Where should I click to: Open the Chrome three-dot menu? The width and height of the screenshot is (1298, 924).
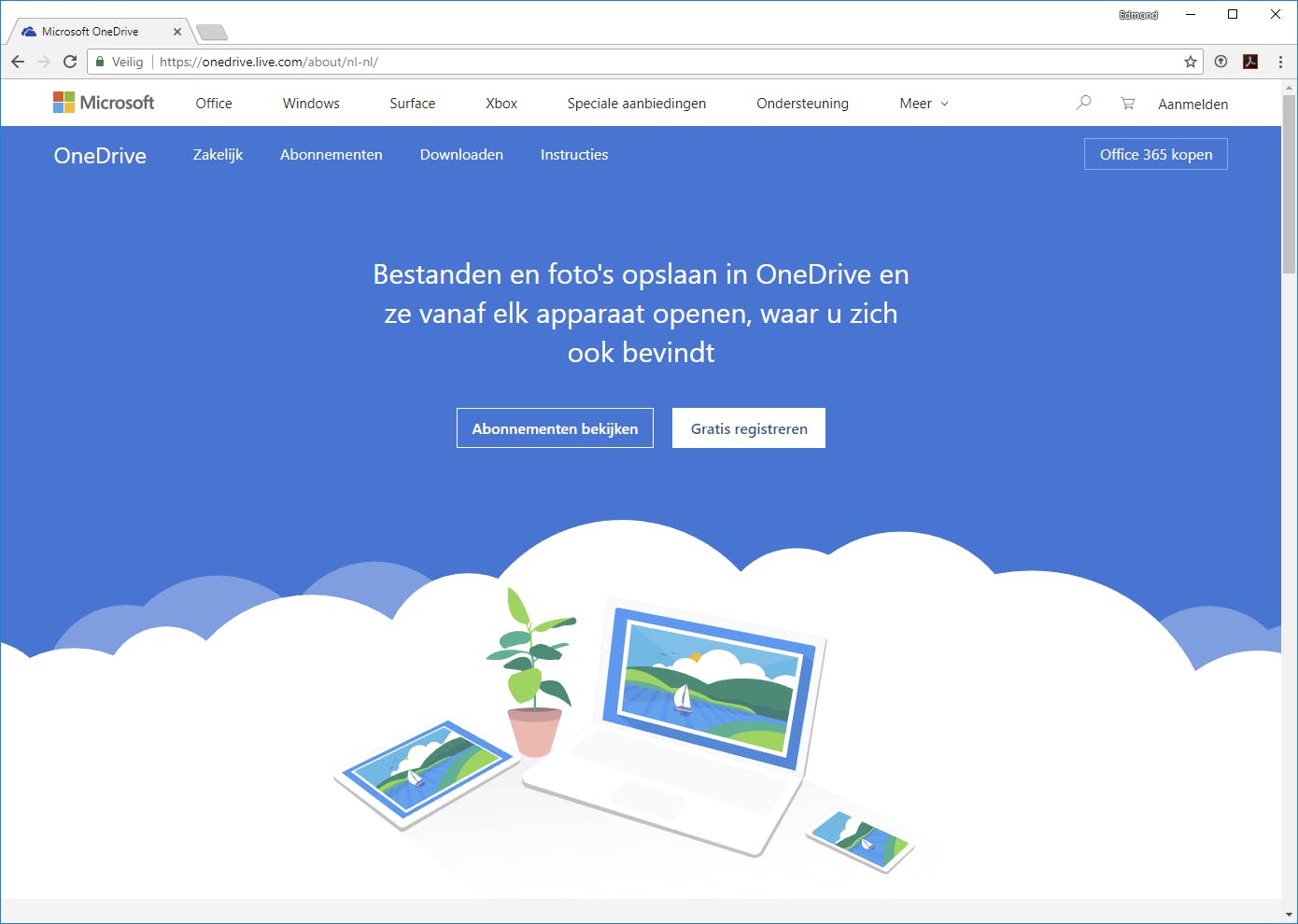coord(1280,62)
